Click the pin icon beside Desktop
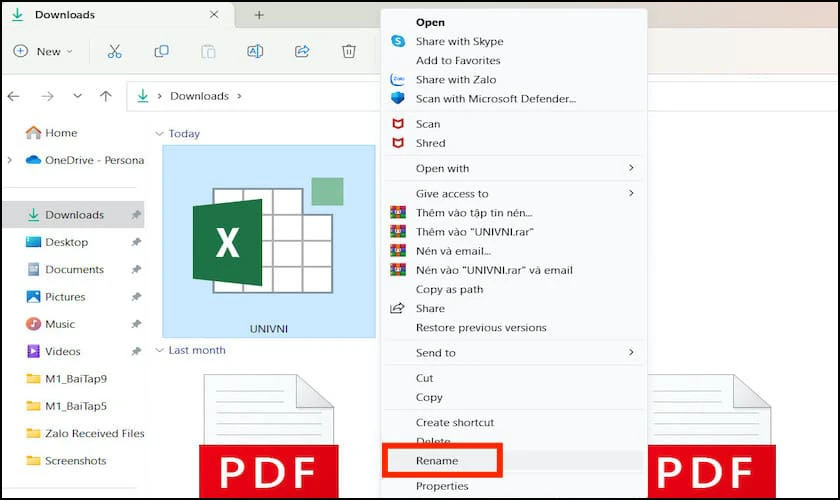 coord(136,242)
